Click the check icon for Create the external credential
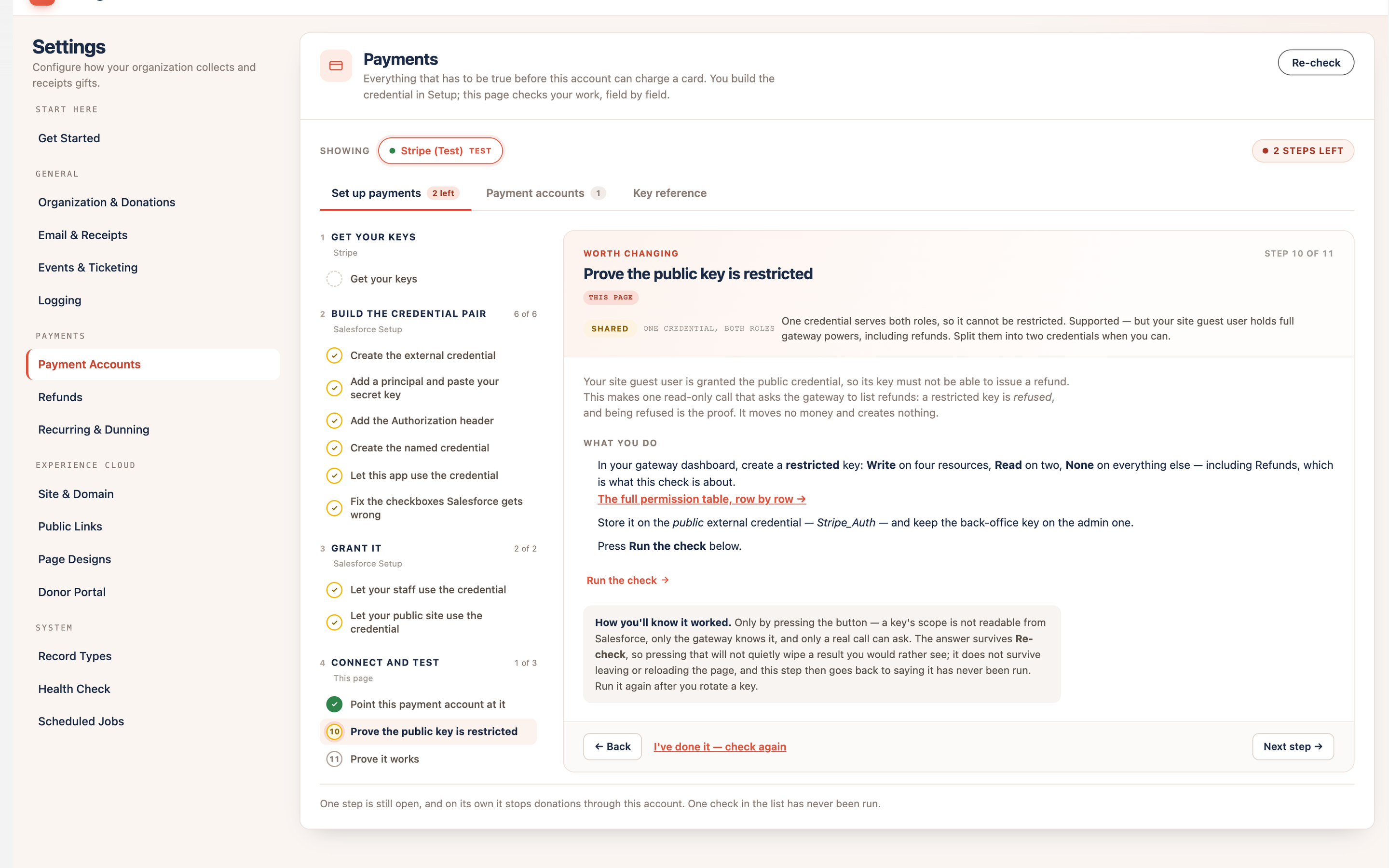The height and width of the screenshot is (868, 1389). (x=334, y=355)
